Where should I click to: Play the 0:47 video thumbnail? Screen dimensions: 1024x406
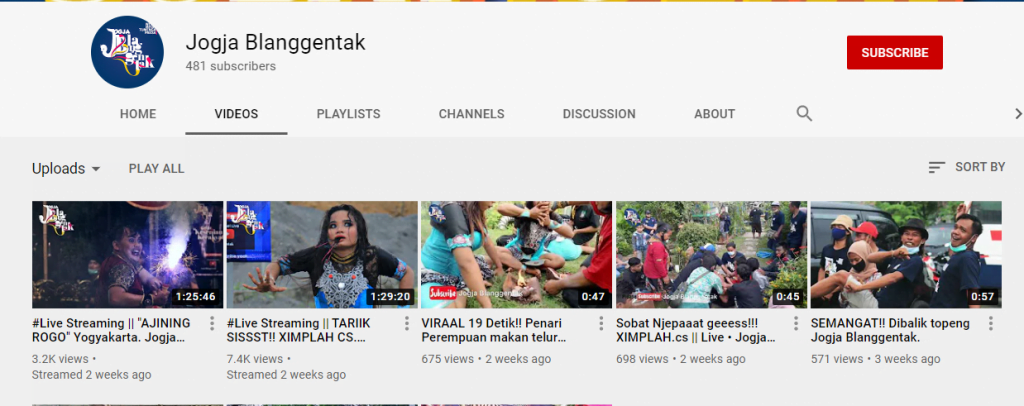(x=517, y=255)
